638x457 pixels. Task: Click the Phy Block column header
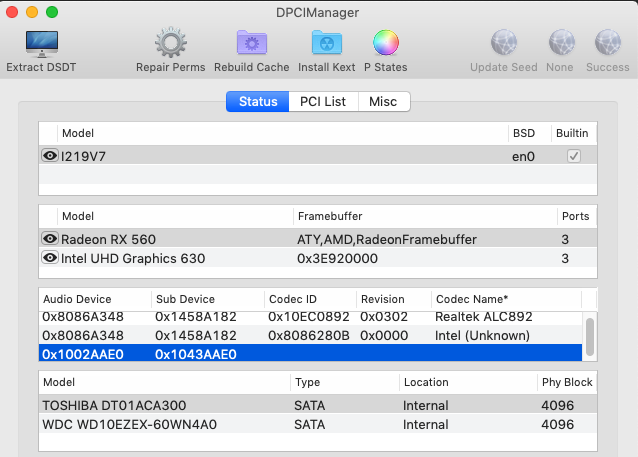(x=567, y=382)
